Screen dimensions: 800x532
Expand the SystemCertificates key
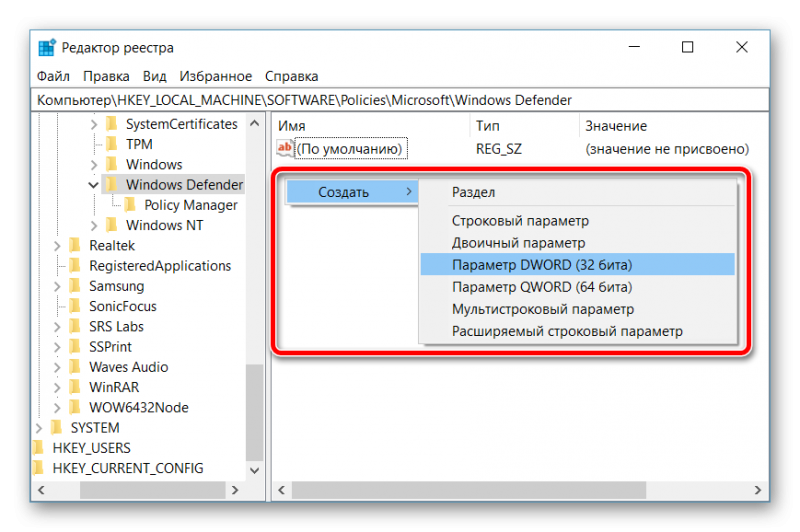pyautogui.click(x=94, y=124)
